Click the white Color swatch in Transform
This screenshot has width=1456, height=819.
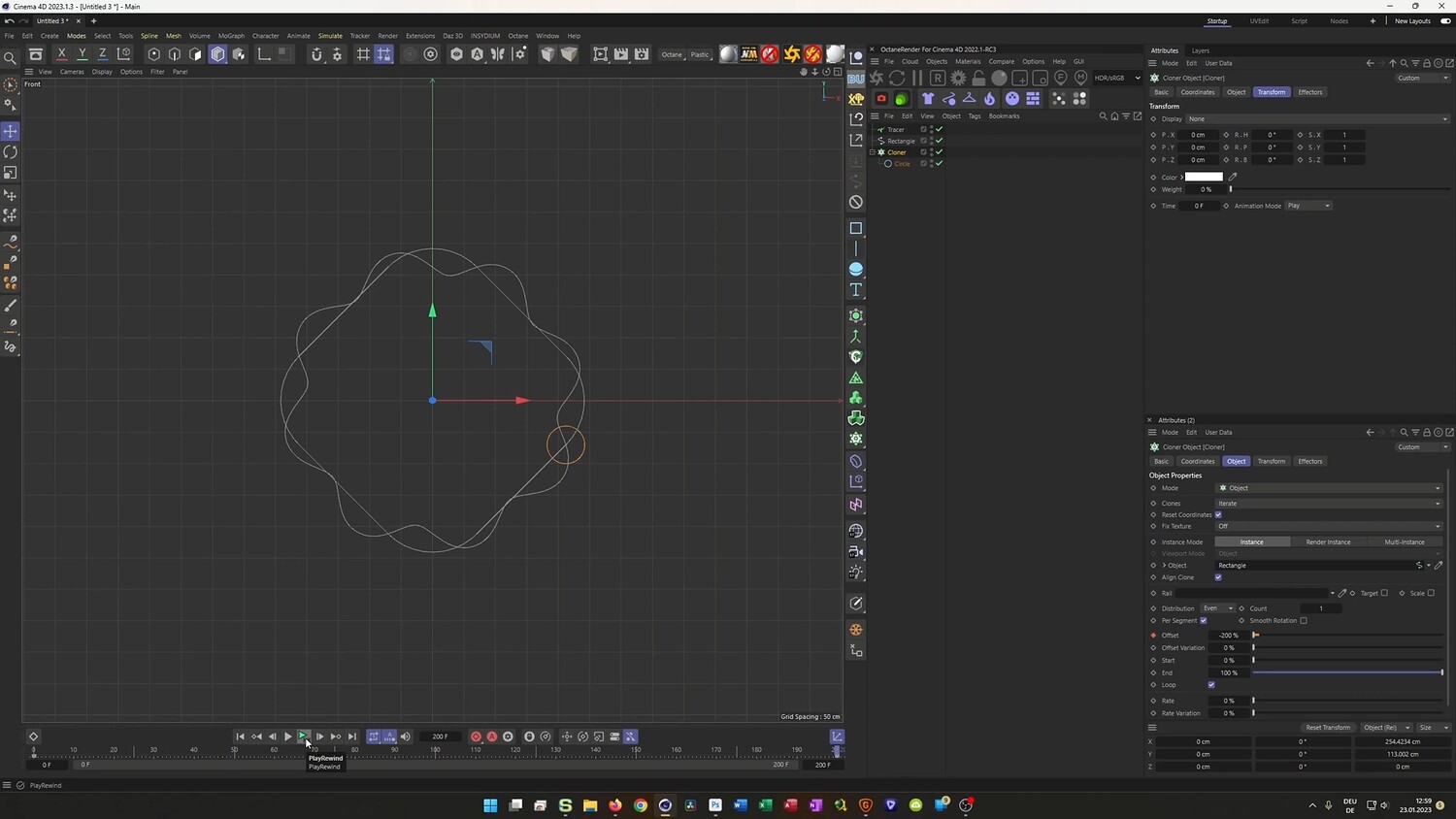[1204, 177]
